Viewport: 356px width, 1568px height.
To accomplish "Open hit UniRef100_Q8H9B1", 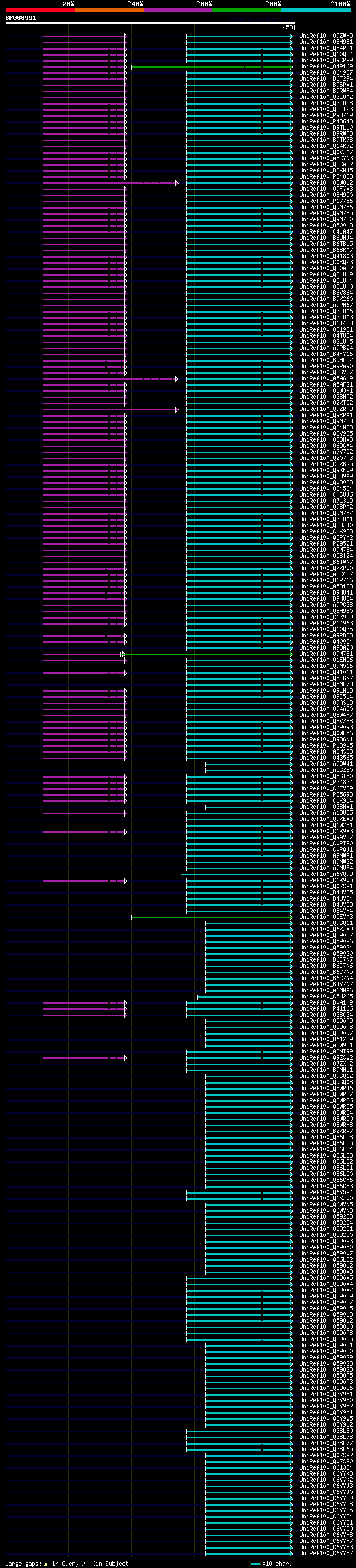I will point(326,42).
